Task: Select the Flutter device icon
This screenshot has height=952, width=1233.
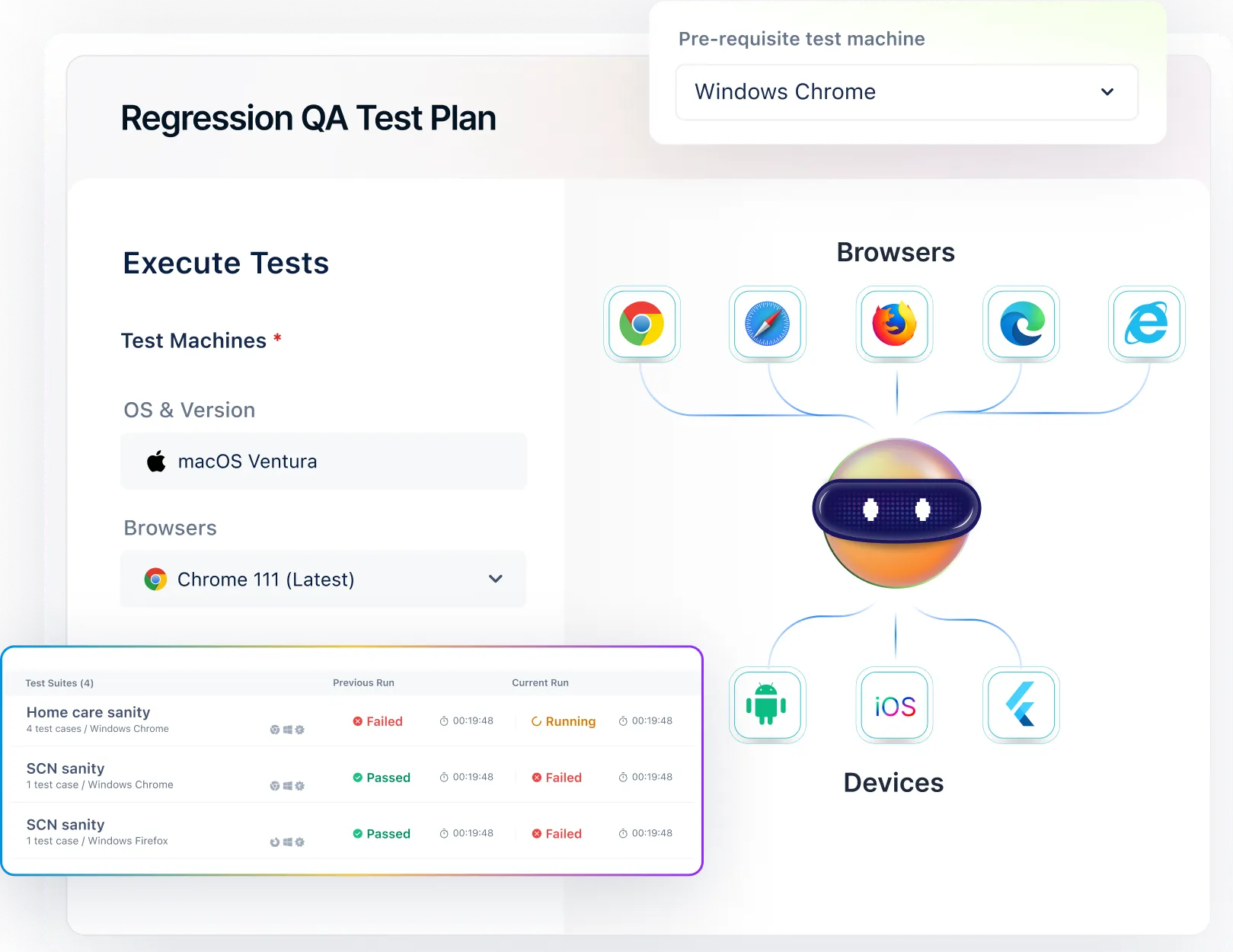Action: (x=1021, y=704)
